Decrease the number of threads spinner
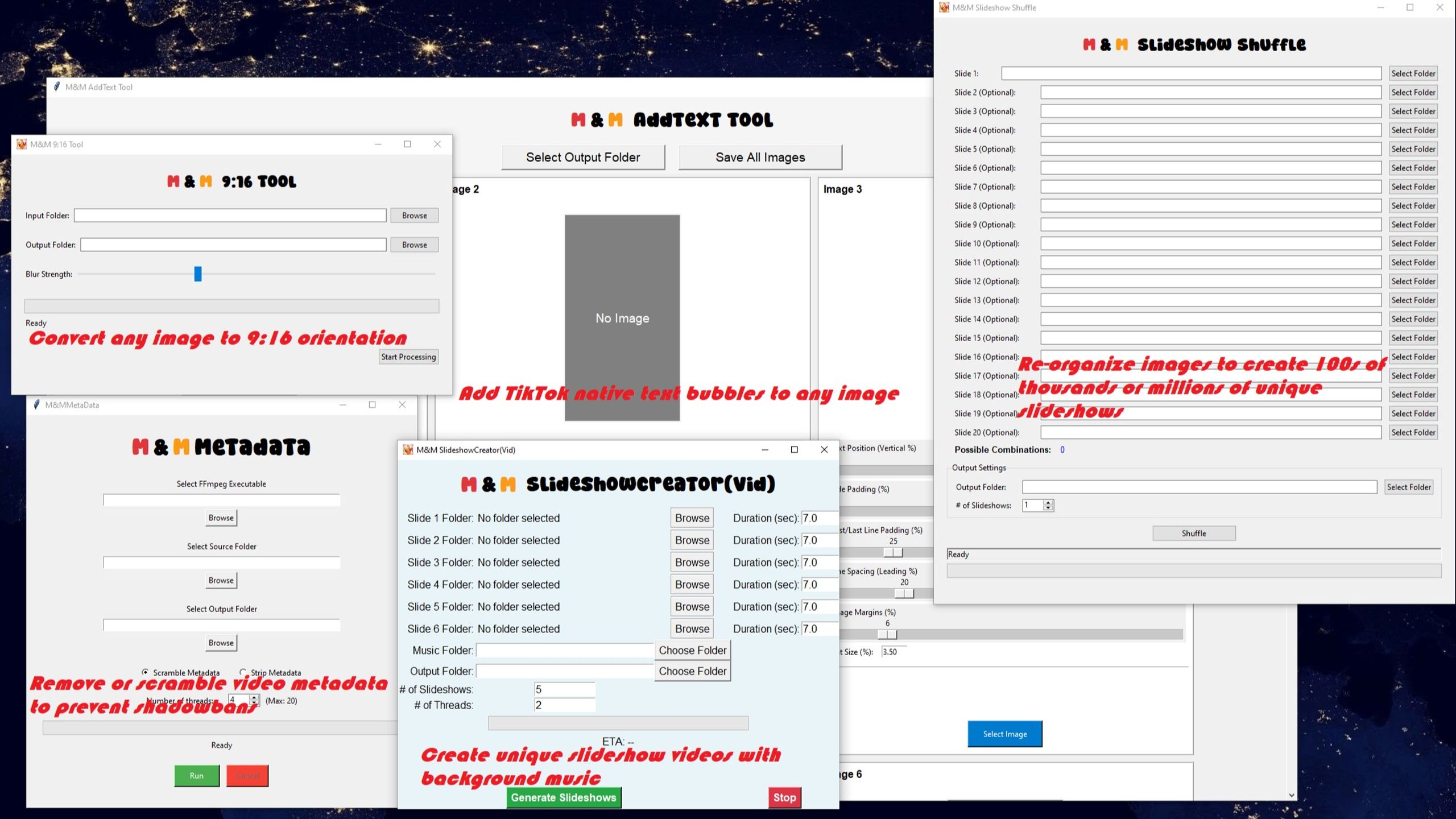Image resolution: width=1456 pixels, height=819 pixels. (254, 704)
